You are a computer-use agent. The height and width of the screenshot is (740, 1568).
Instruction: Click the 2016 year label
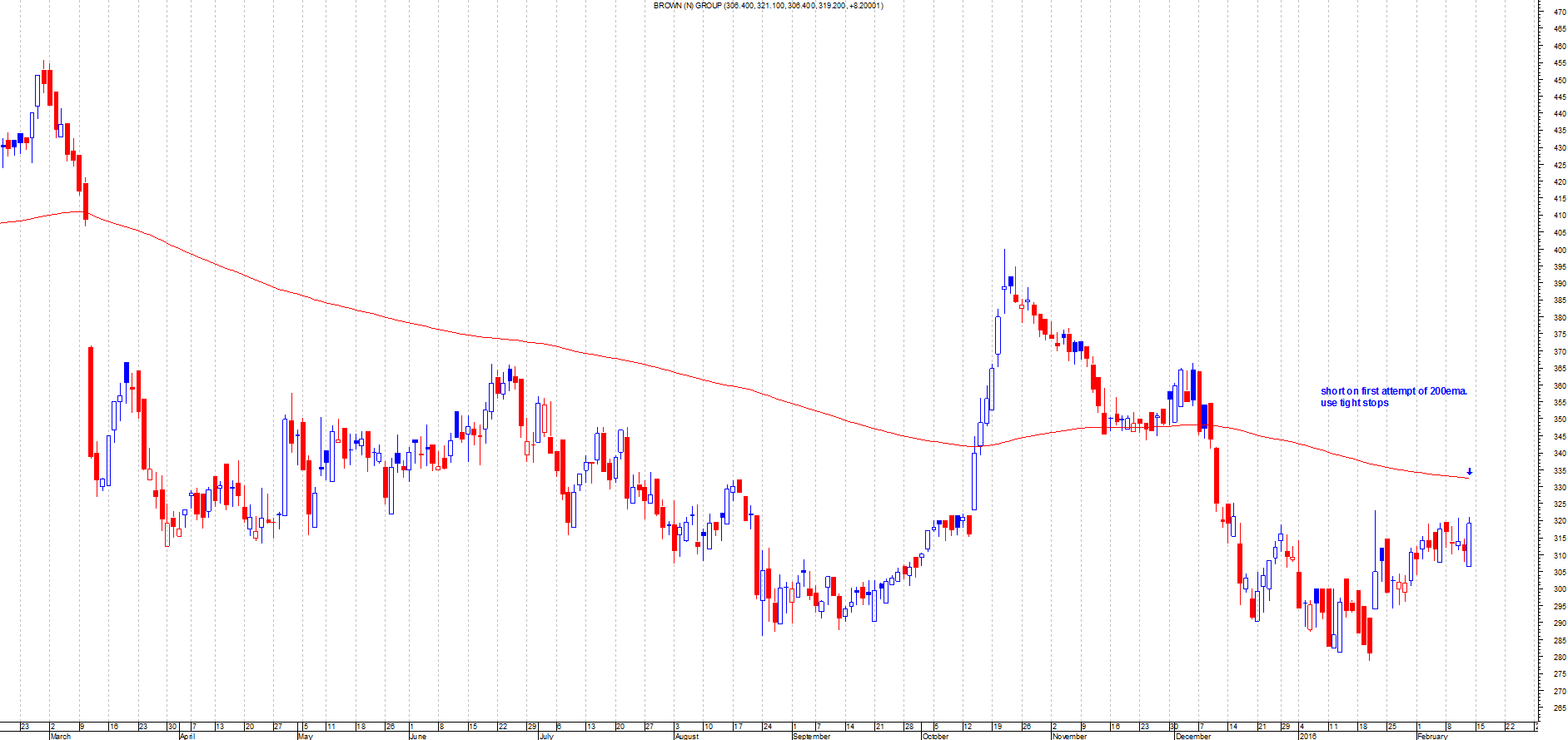(x=1308, y=736)
